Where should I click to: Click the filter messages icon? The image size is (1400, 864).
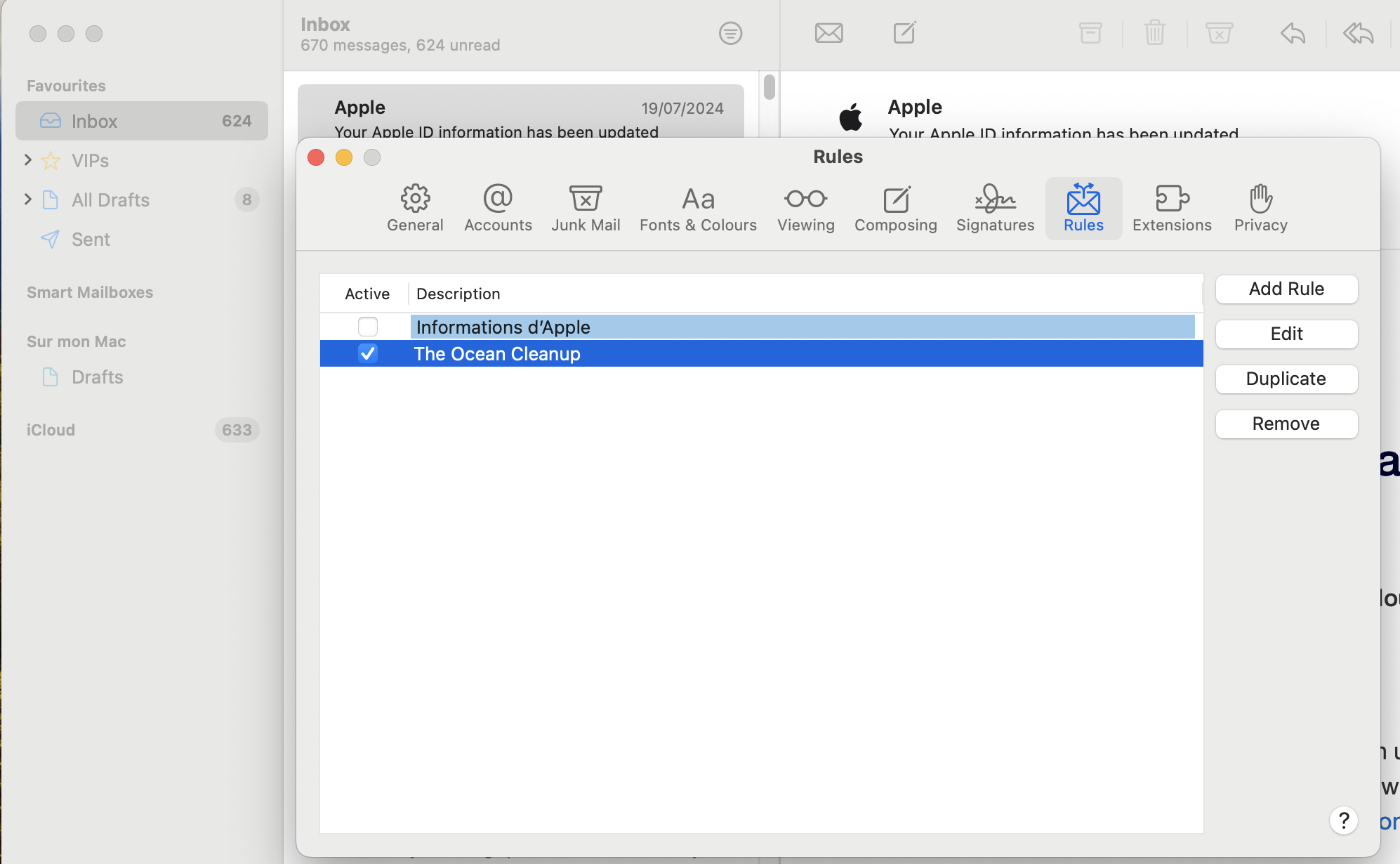point(730,33)
